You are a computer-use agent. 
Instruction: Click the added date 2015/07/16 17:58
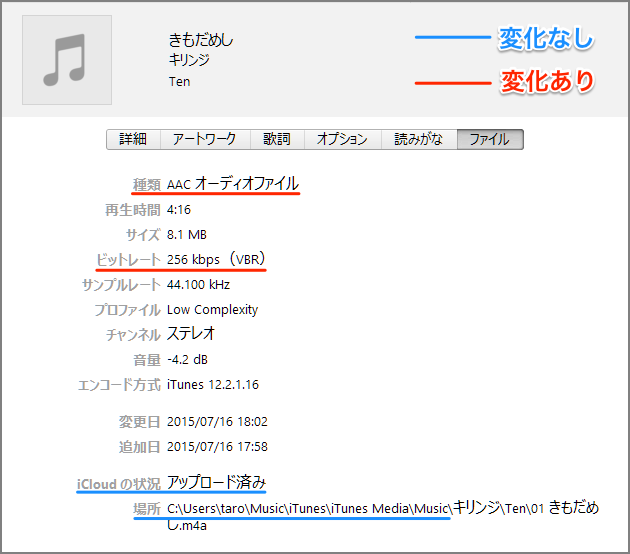click(217, 446)
